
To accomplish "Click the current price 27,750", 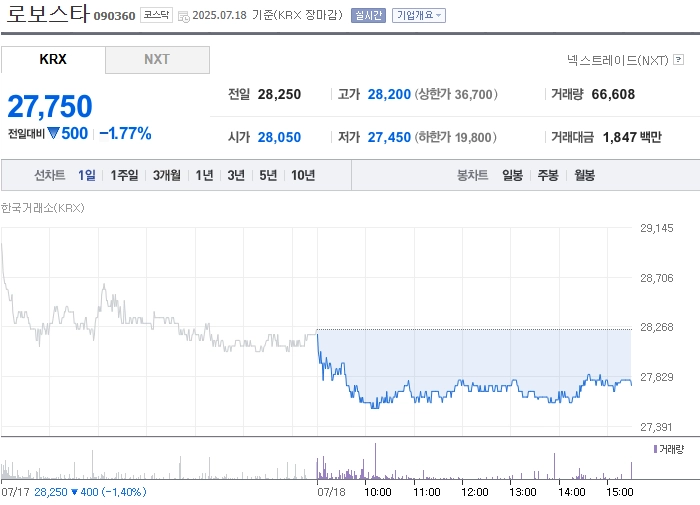I will click(x=50, y=106).
